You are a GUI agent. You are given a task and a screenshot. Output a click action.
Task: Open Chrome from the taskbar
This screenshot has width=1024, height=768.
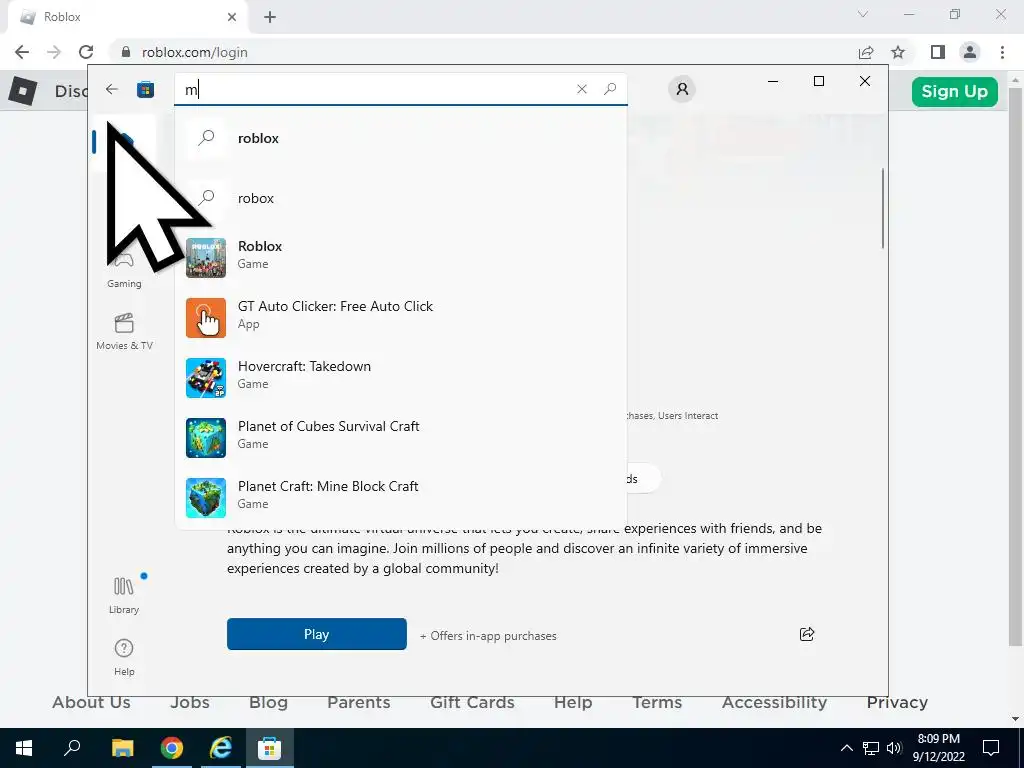(x=172, y=748)
